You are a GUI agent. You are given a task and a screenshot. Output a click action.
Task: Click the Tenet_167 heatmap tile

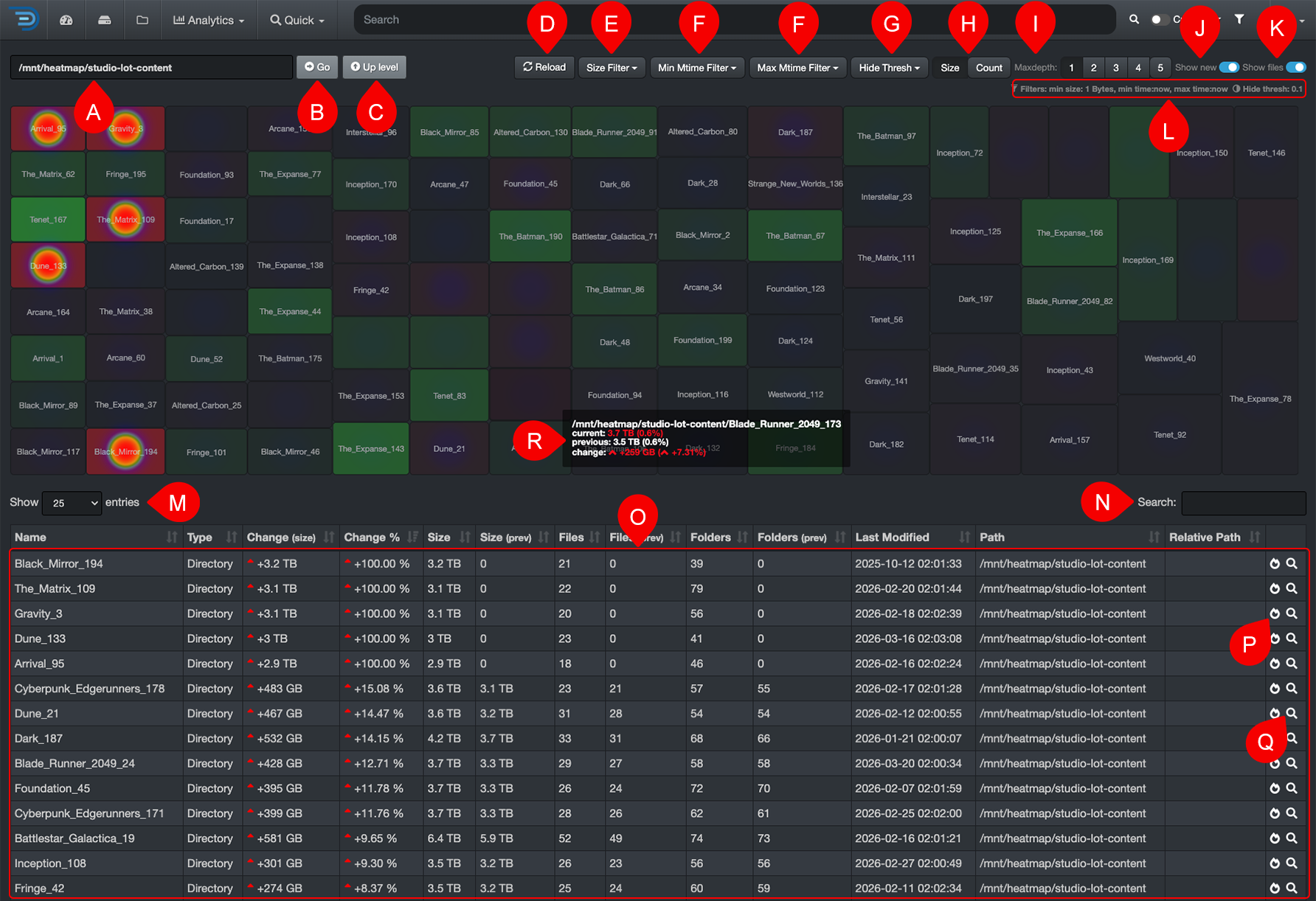click(48, 220)
